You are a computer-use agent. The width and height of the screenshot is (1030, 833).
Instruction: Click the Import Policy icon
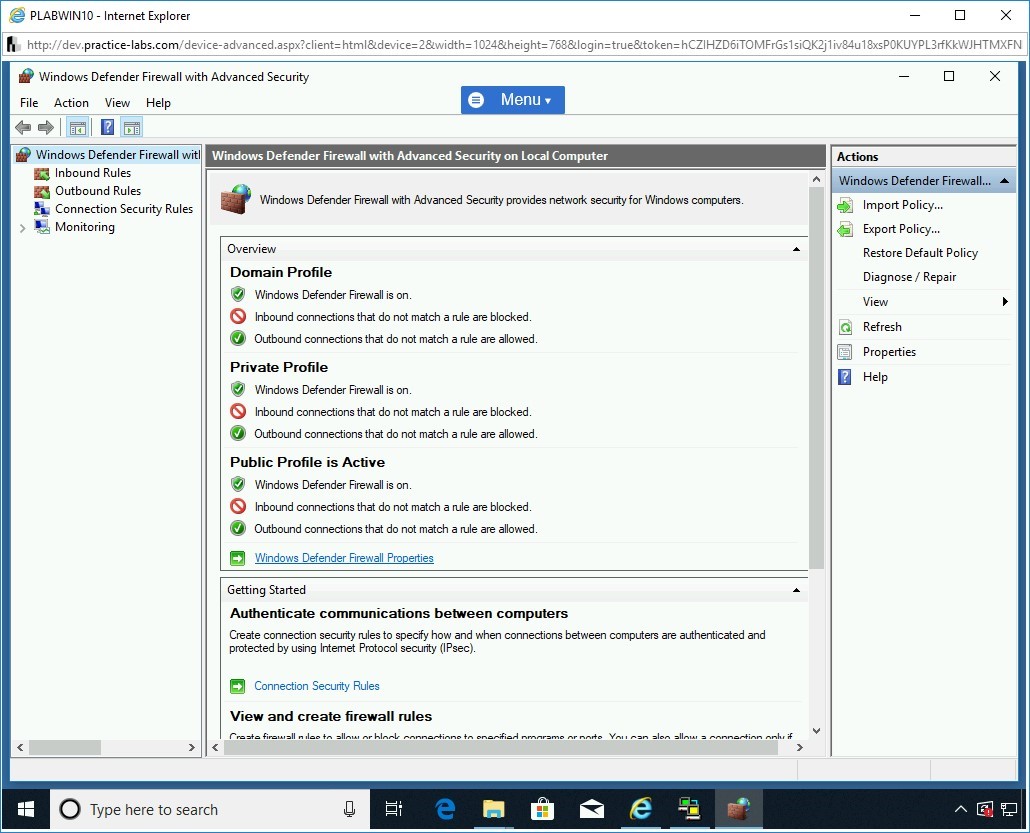[x=845, y=205]
